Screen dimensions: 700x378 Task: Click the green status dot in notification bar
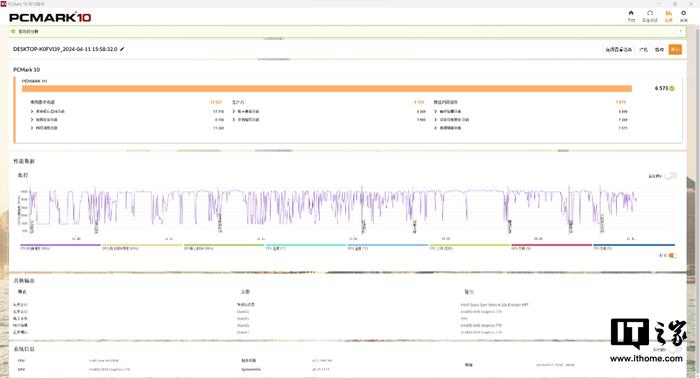point(13,31)
